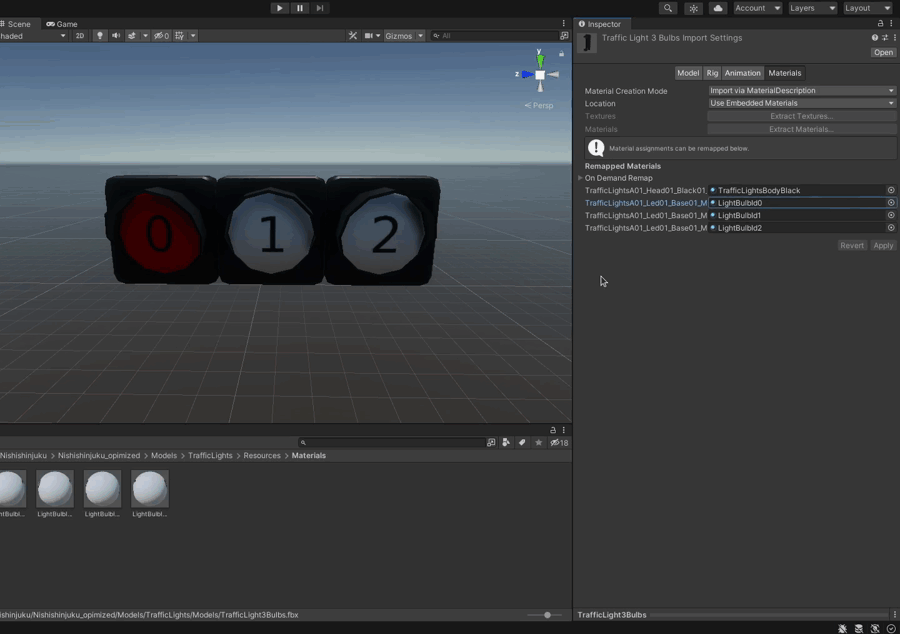Open the scene effects options
This screenshot has height=634, width=900.
(x=145, y=35)
